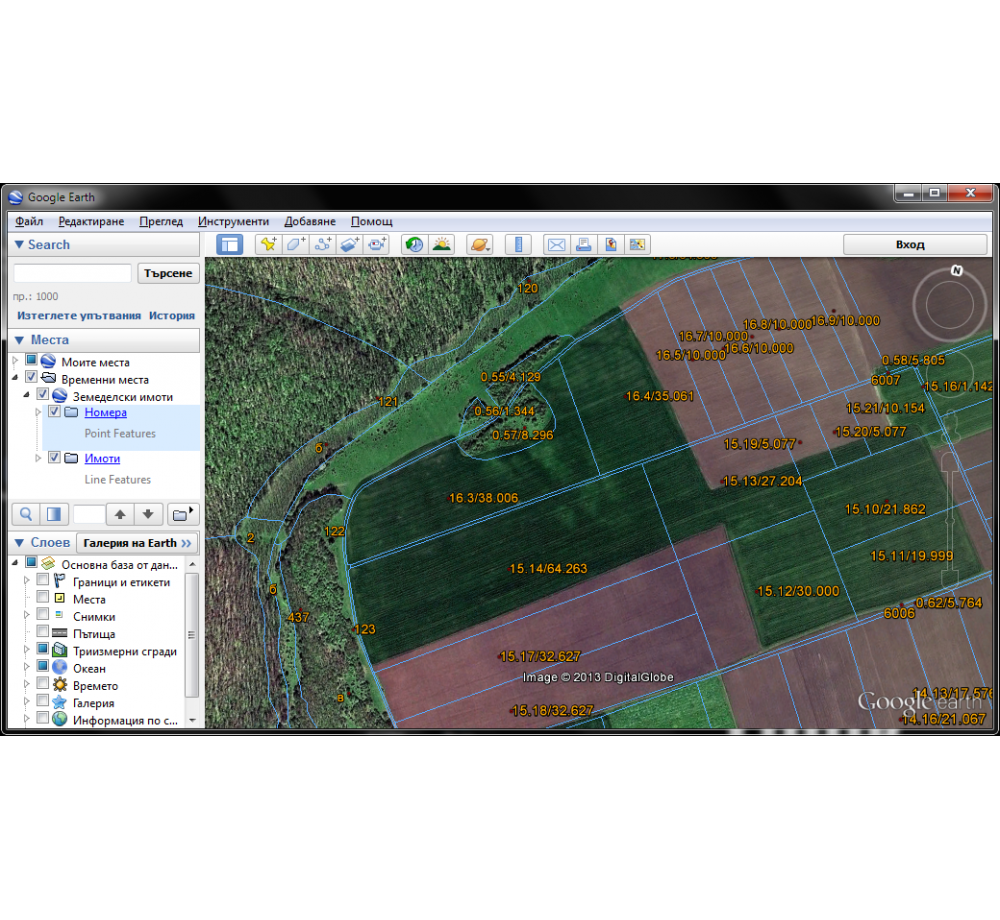The height and width of the screenshot is (920, 1000).
Task: Open the Добавяне menu
Action: click(x=310, y=221)
